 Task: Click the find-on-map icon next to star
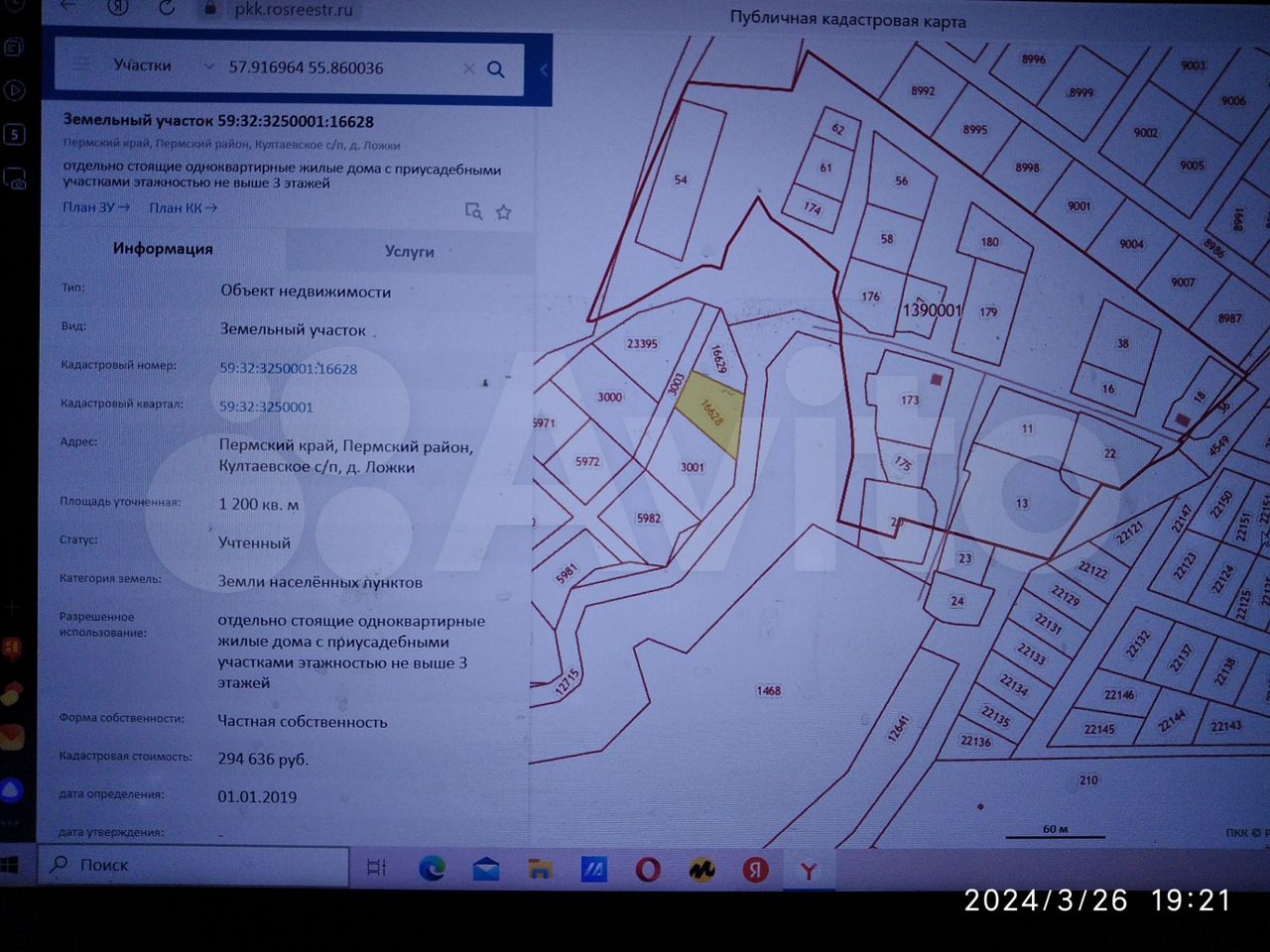click(473, 211)
